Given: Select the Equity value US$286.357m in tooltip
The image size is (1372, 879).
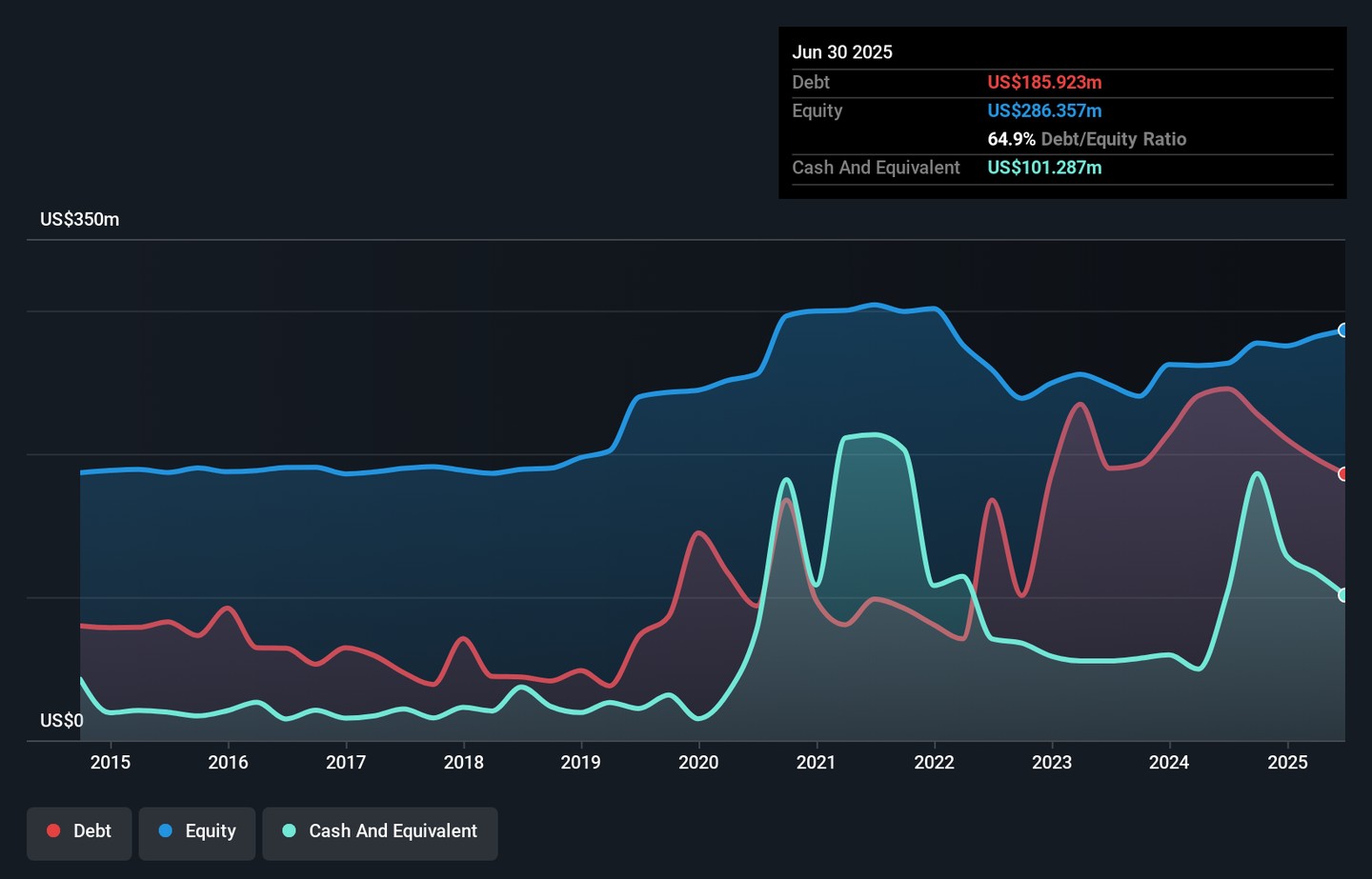Looking at the screenshot, I should [1044, 111].
